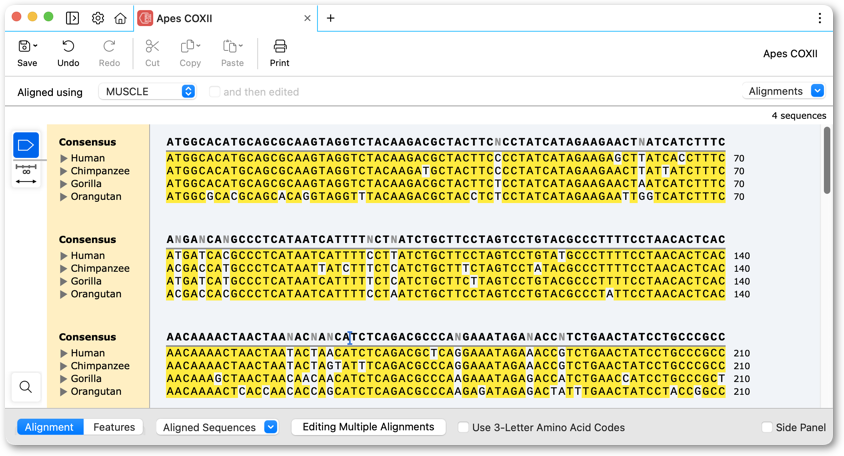Screen dimensions: 844x456
Task: Click the Redo toolbar icon
Action: pyautogui.click(x=109, y=46)
